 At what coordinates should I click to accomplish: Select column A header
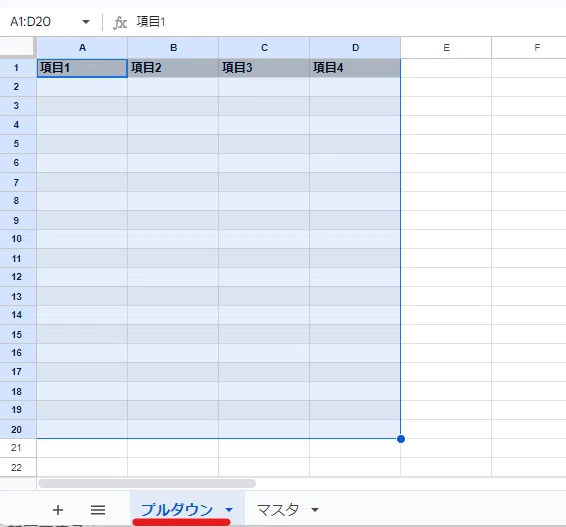pos(82,48)
